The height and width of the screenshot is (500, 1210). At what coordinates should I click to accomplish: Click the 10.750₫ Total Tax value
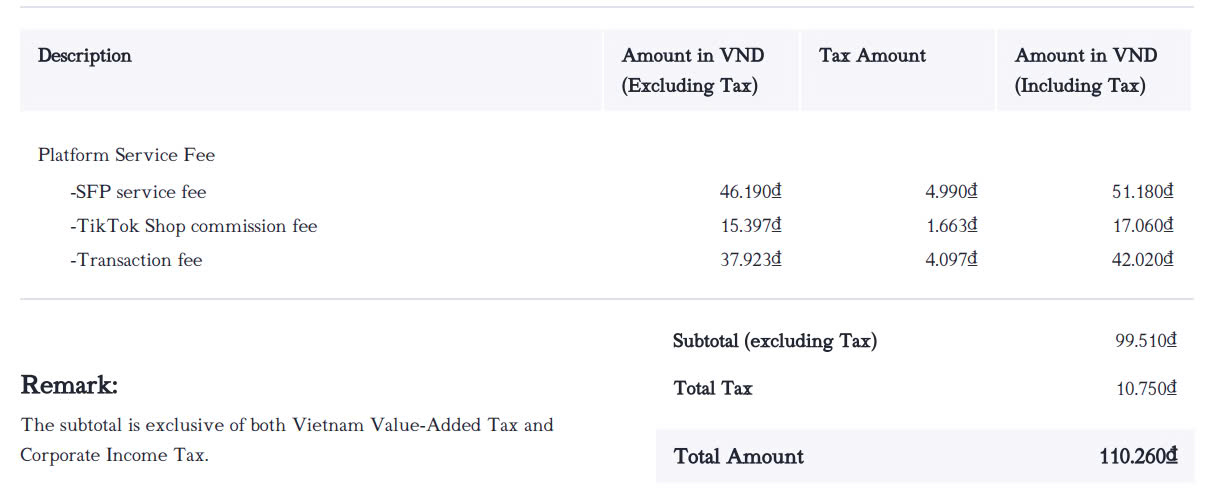(x=1146, y=388)
